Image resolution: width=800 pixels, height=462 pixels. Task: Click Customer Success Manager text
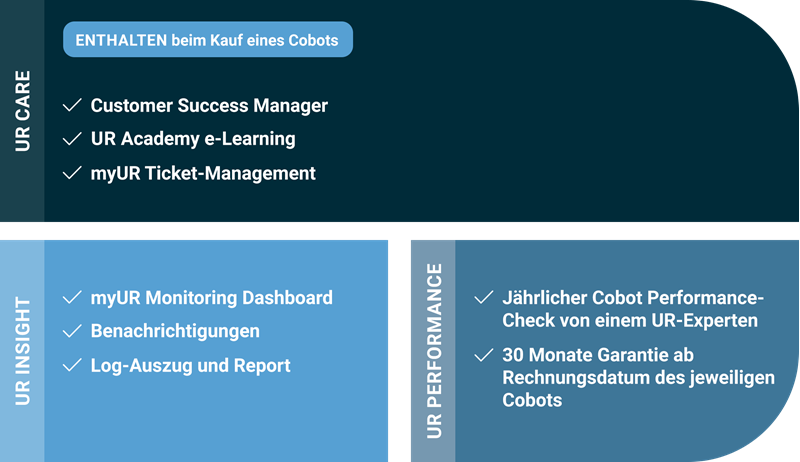209,105
